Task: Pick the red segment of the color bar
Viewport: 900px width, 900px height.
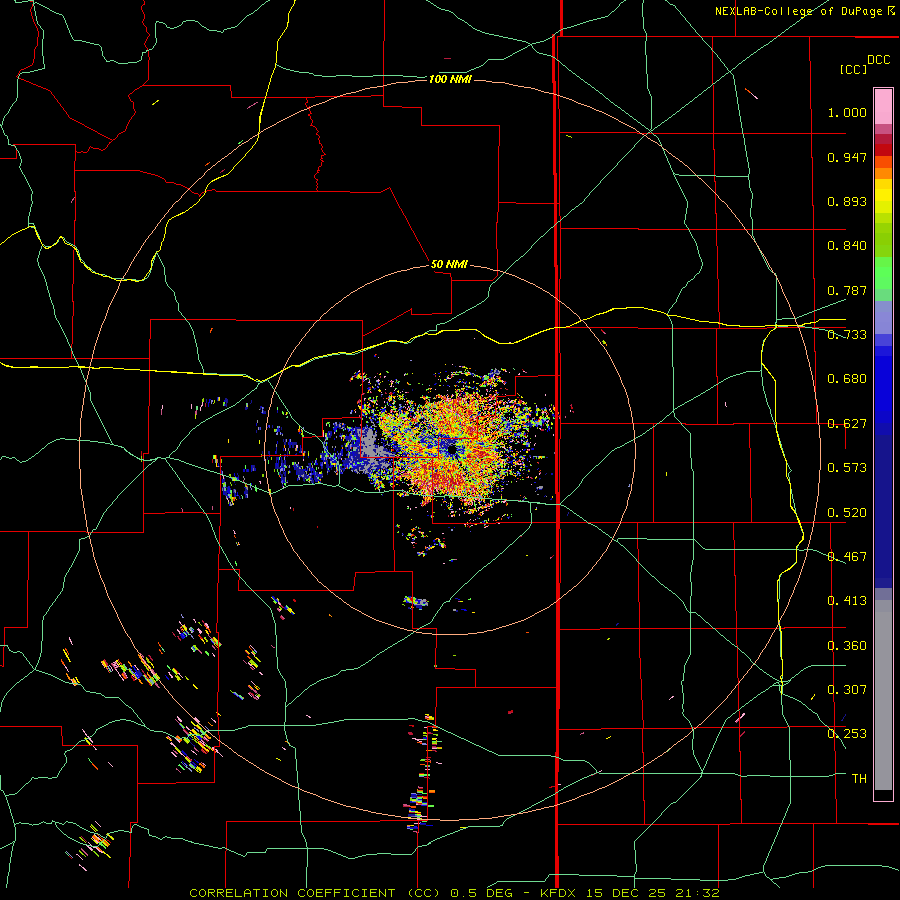Action: point(883,149)
